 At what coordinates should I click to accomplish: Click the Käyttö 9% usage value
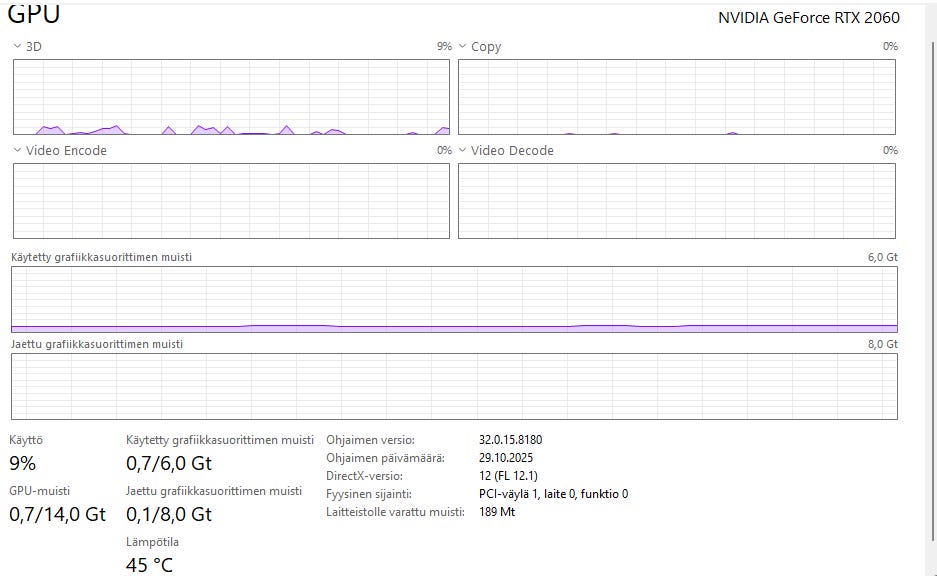coord(22,464)
